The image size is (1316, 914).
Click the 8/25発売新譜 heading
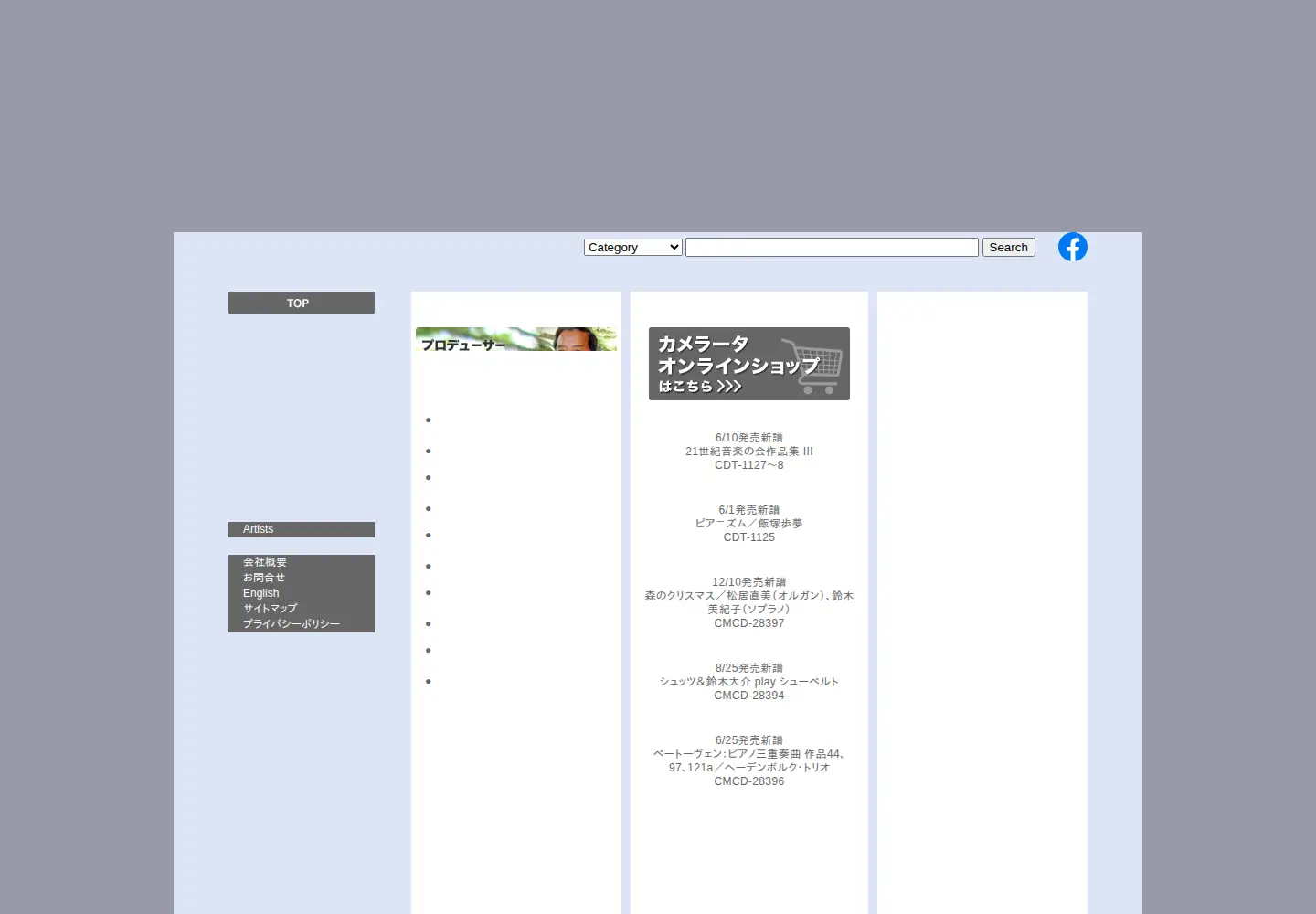click(749, 668)
